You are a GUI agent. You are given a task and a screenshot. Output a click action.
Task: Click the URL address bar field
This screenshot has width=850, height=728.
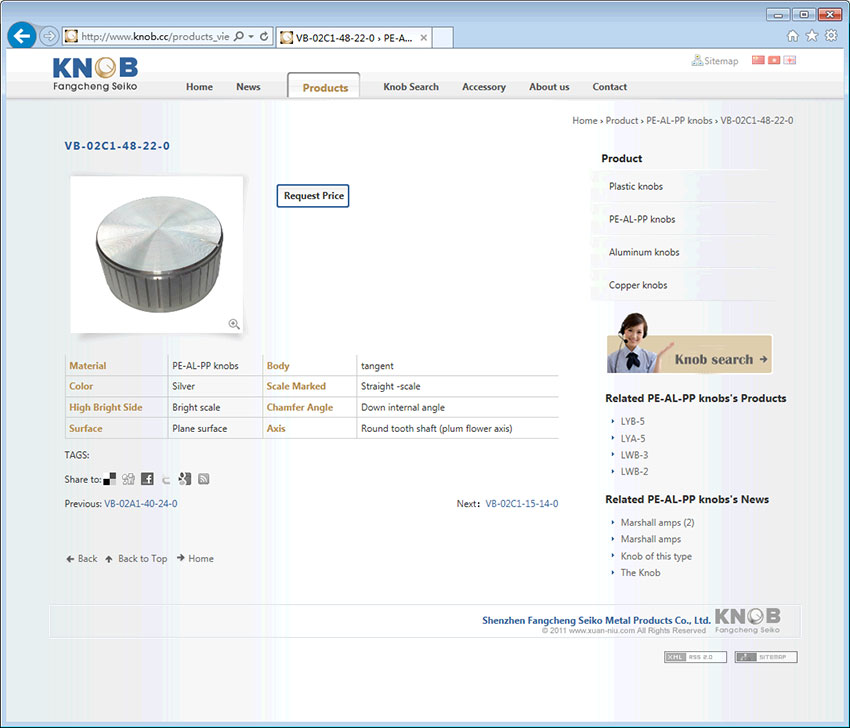(154, 37)
